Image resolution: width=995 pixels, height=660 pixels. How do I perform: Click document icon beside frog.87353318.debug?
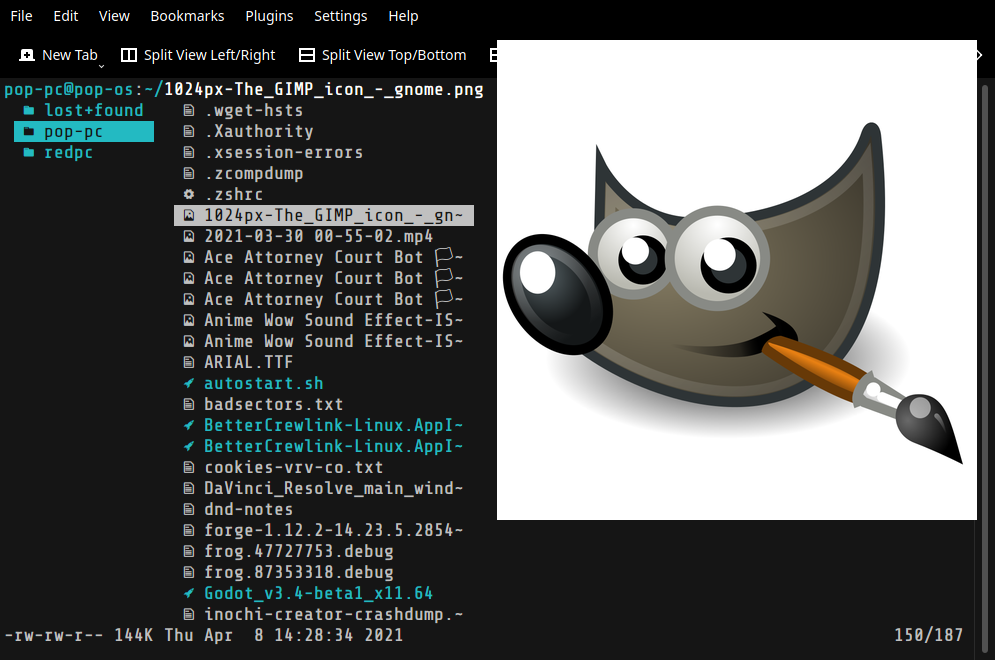pyautogui.click(x=188, y=572)
